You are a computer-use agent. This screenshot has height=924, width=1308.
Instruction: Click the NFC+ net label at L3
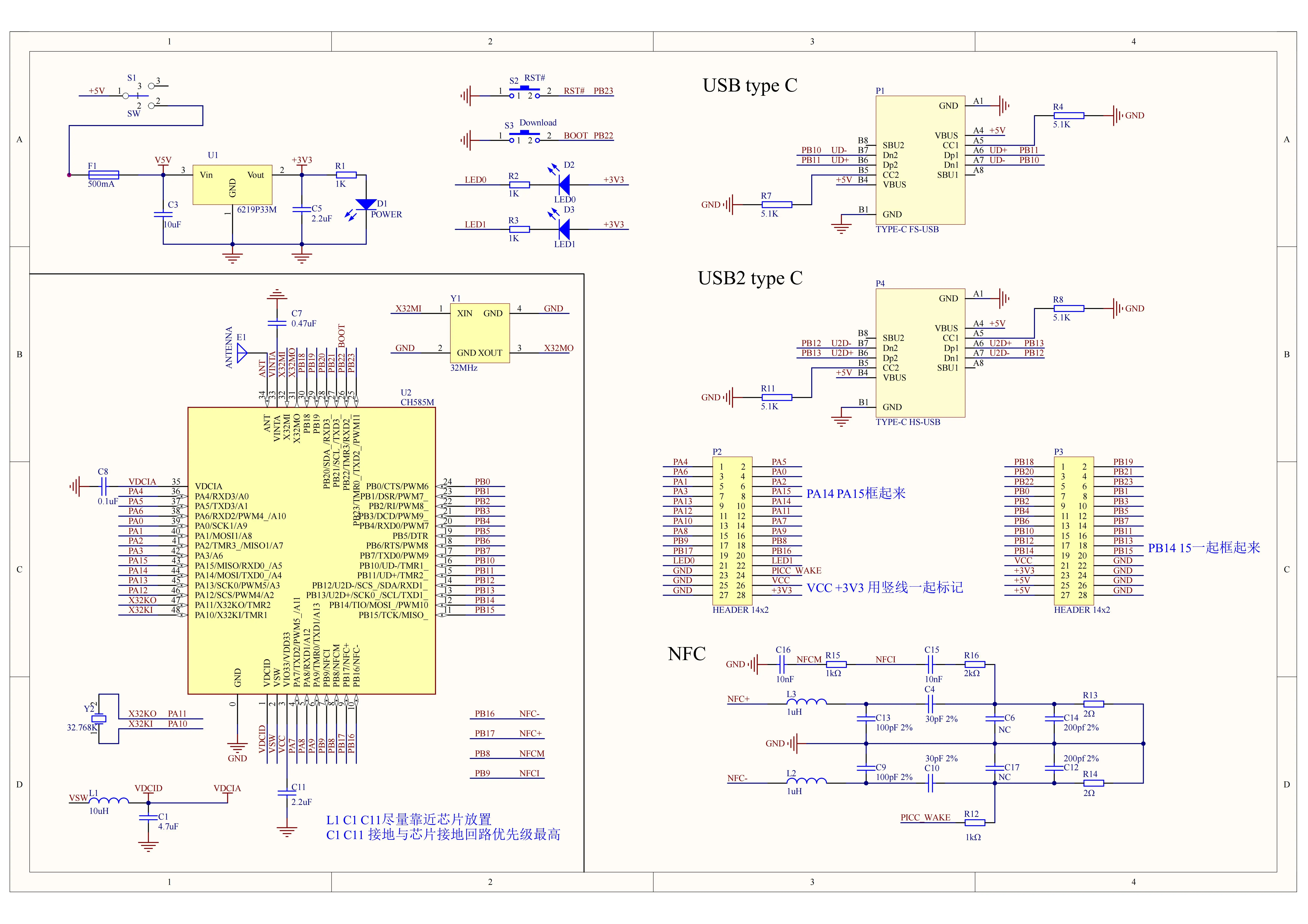738,699
